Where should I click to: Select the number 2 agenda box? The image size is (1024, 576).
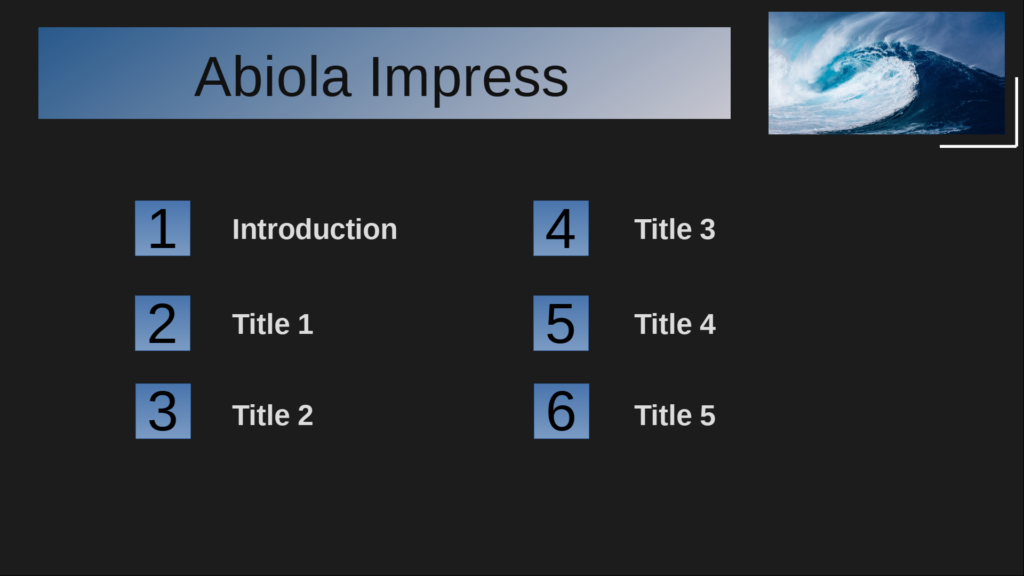[162, 323]
